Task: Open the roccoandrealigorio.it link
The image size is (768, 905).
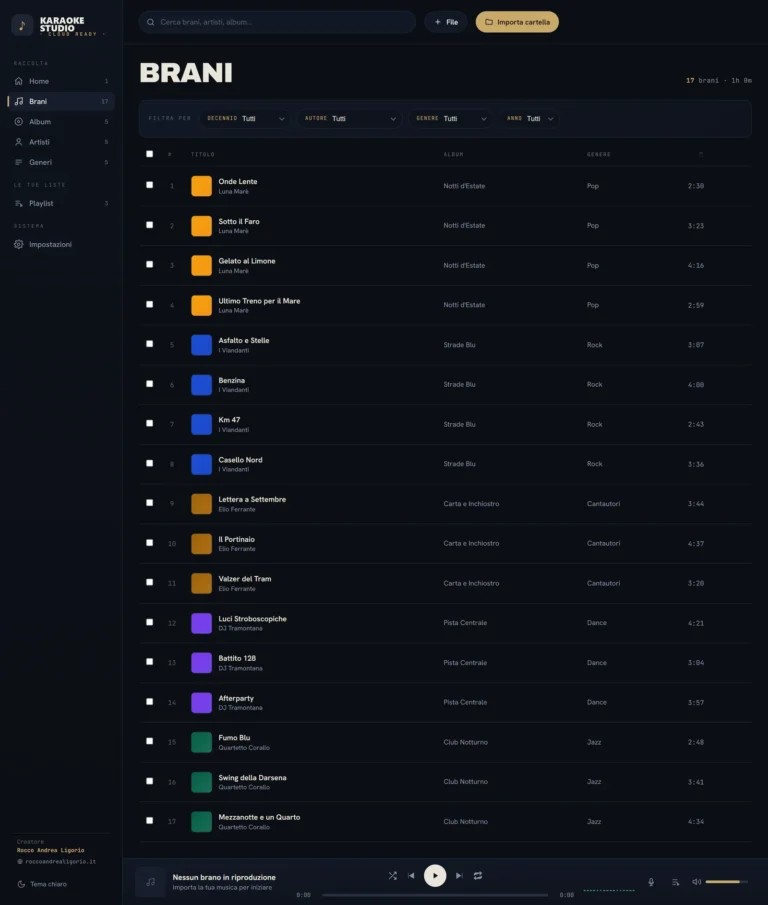Action: click(57, 861)
